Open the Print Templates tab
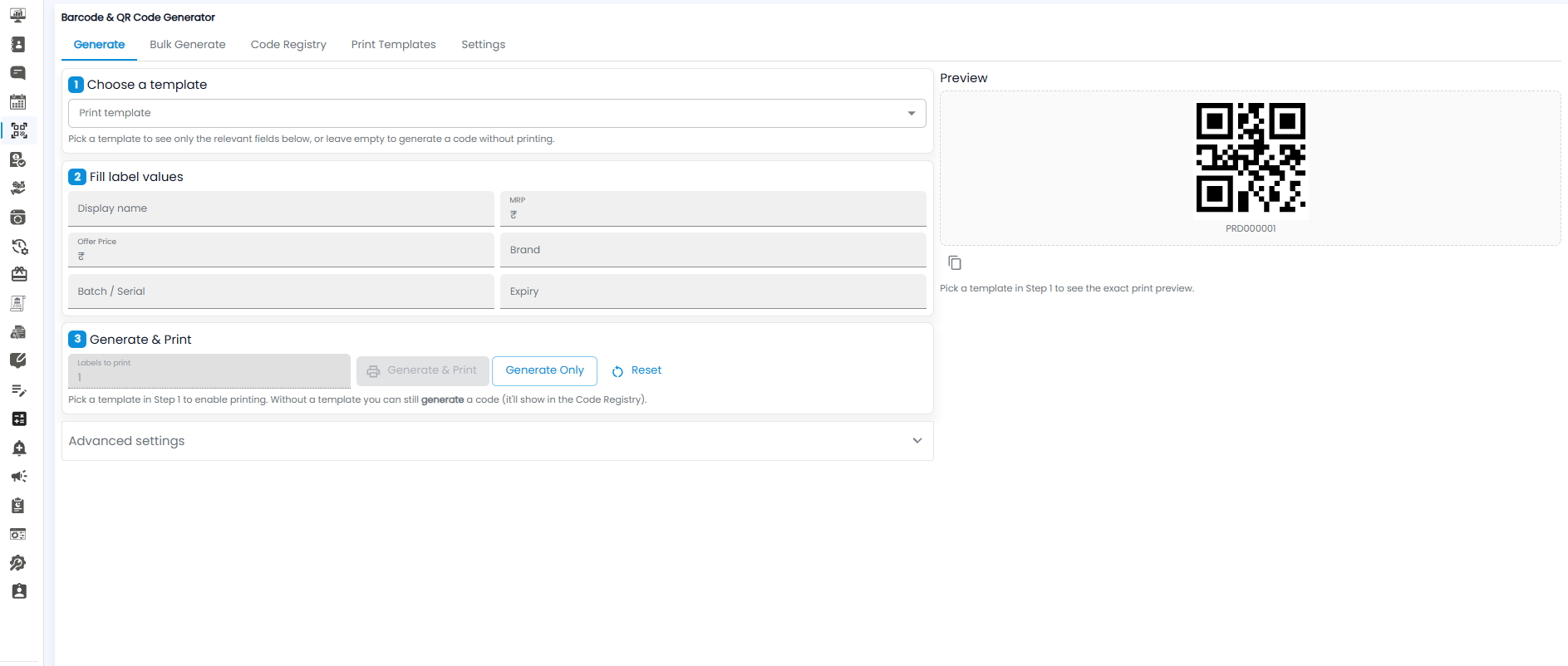The image size is (1568, 666). 393,45
